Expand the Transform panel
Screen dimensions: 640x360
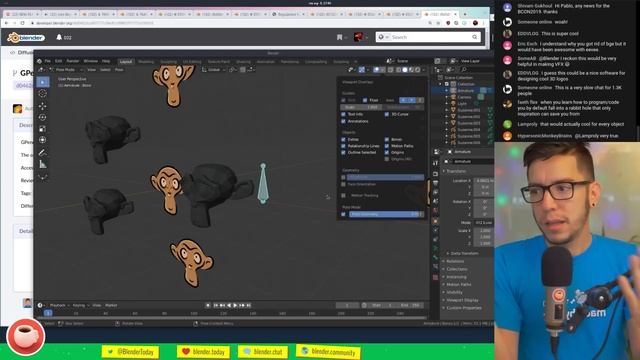tap(456, 171)
